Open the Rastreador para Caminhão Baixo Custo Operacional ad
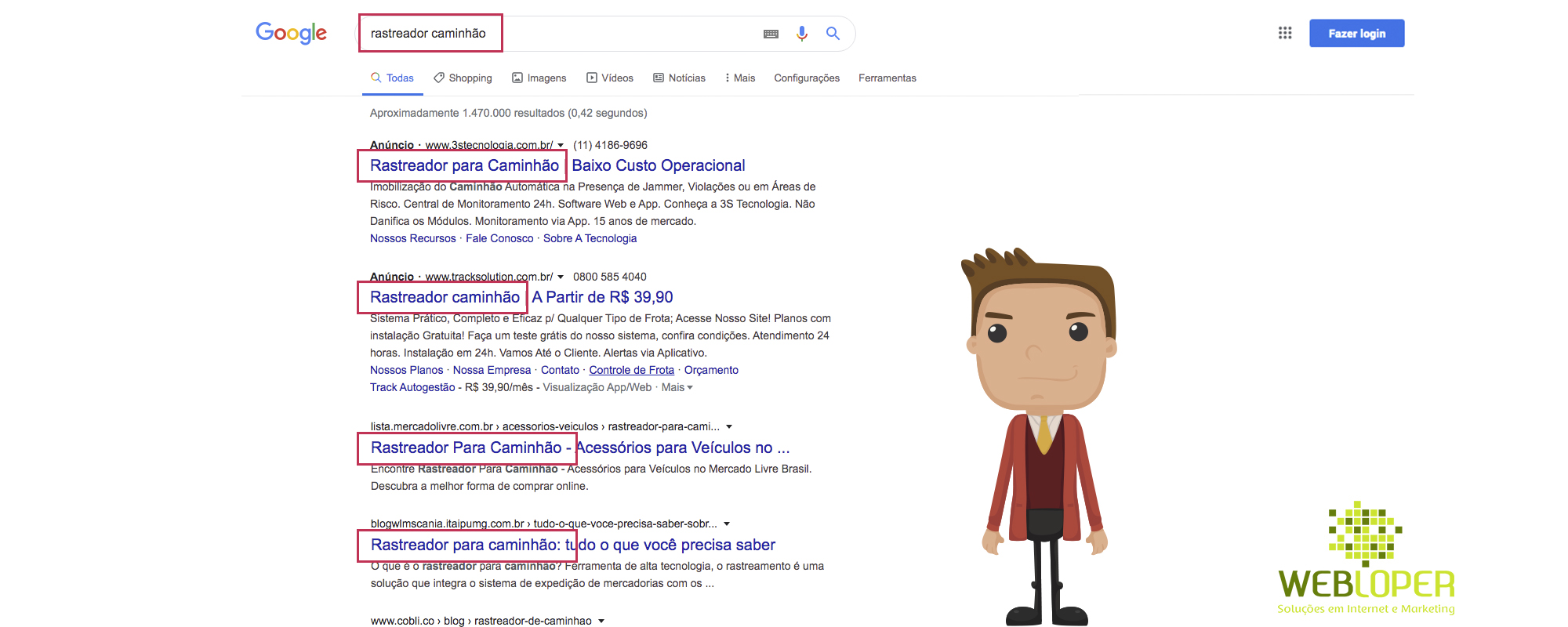1568x627 pixels. (557, 165)
